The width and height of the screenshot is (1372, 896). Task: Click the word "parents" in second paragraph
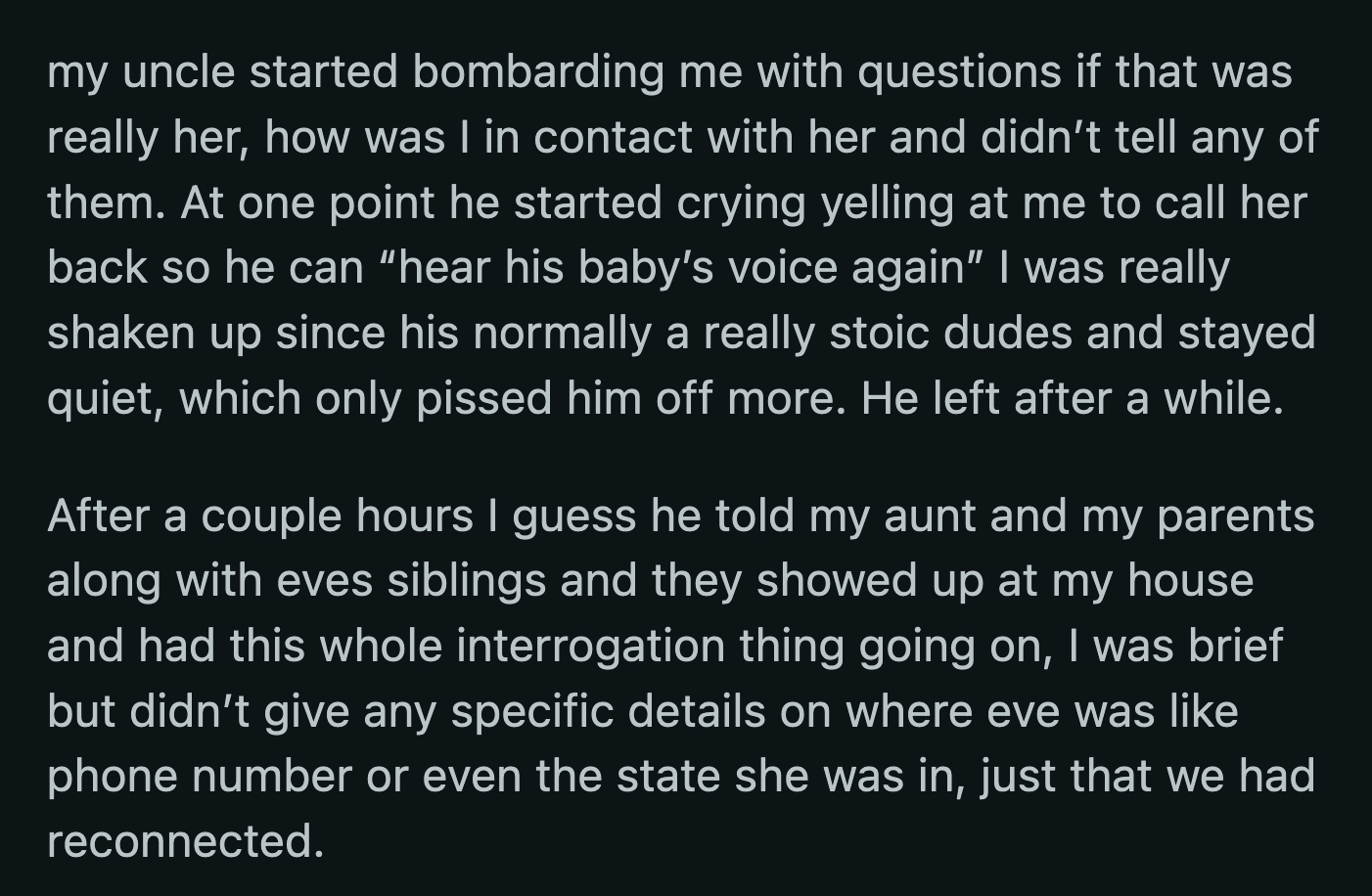[1236, 516]
